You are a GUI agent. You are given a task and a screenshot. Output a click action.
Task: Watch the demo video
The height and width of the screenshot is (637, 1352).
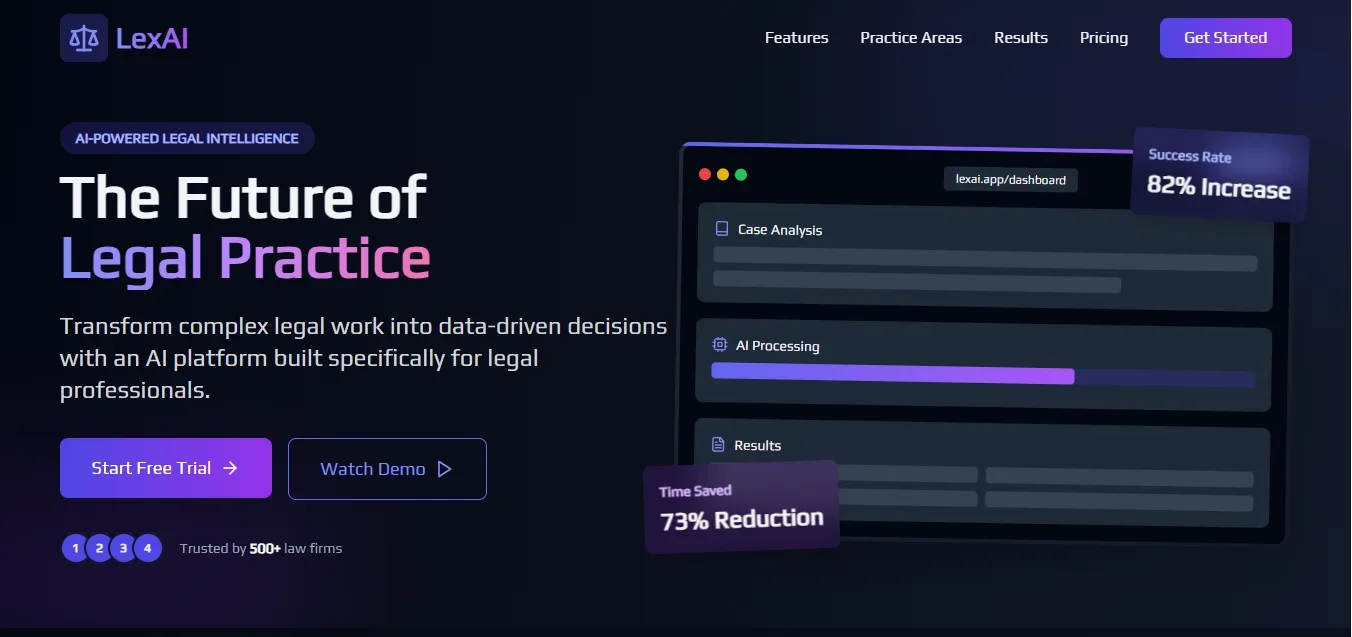coord(387,469)
